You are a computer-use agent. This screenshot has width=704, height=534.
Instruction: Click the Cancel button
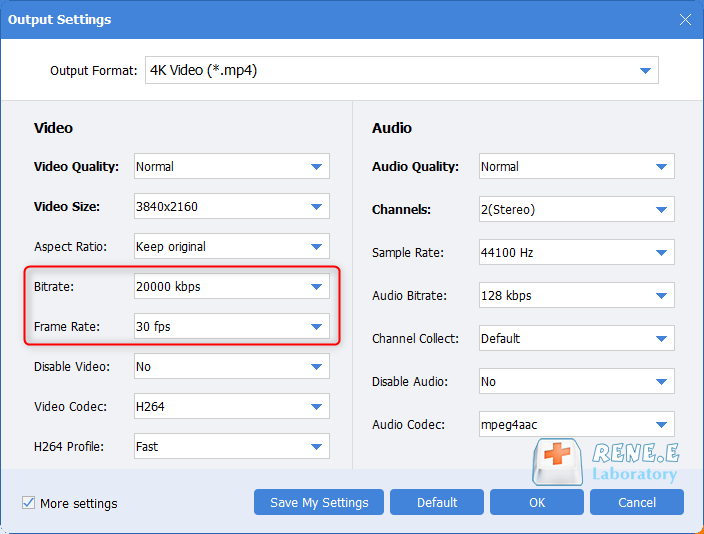pos(637,502)
